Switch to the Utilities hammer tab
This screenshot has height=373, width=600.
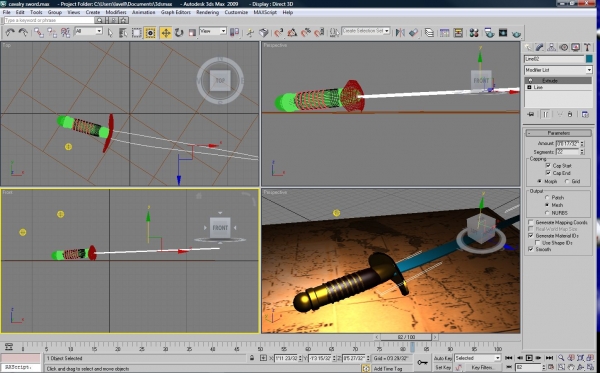pos(587,47)
